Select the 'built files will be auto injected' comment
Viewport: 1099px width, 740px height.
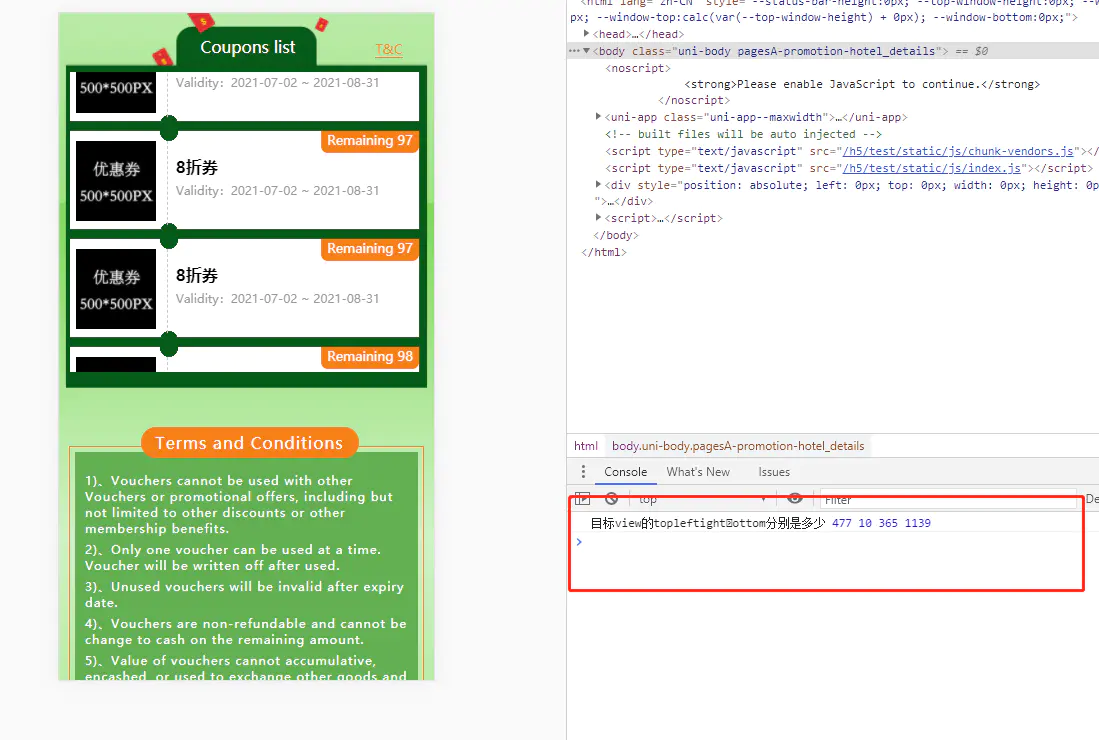click(743, 134)
